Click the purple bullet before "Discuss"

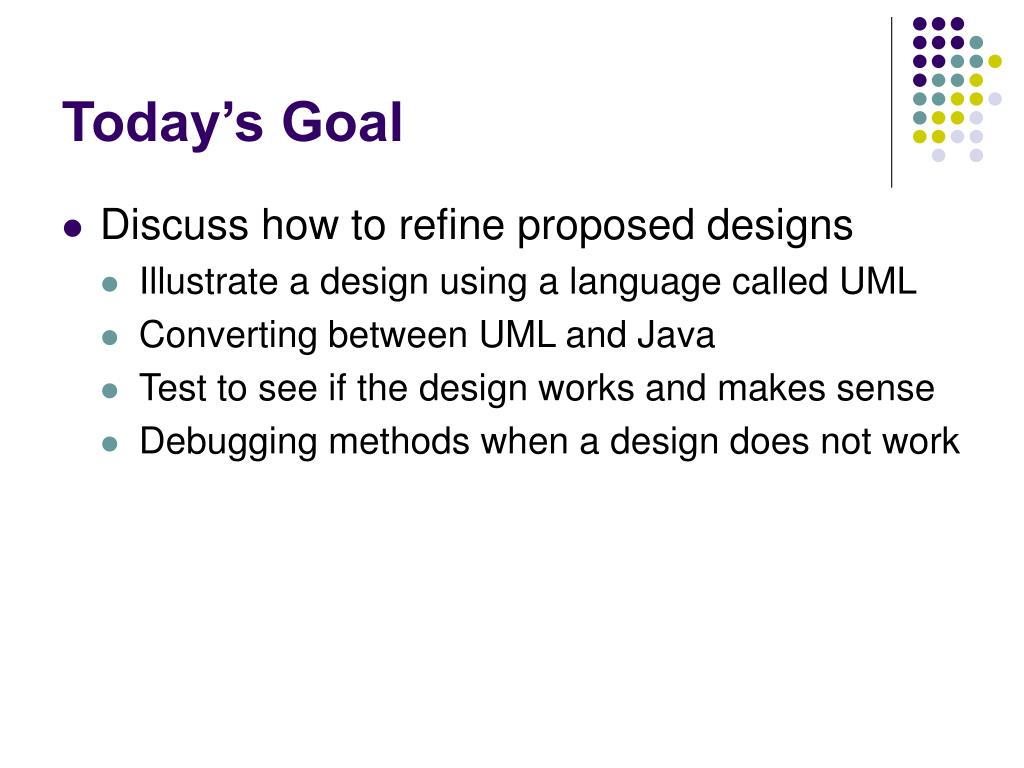coord(73,229)
